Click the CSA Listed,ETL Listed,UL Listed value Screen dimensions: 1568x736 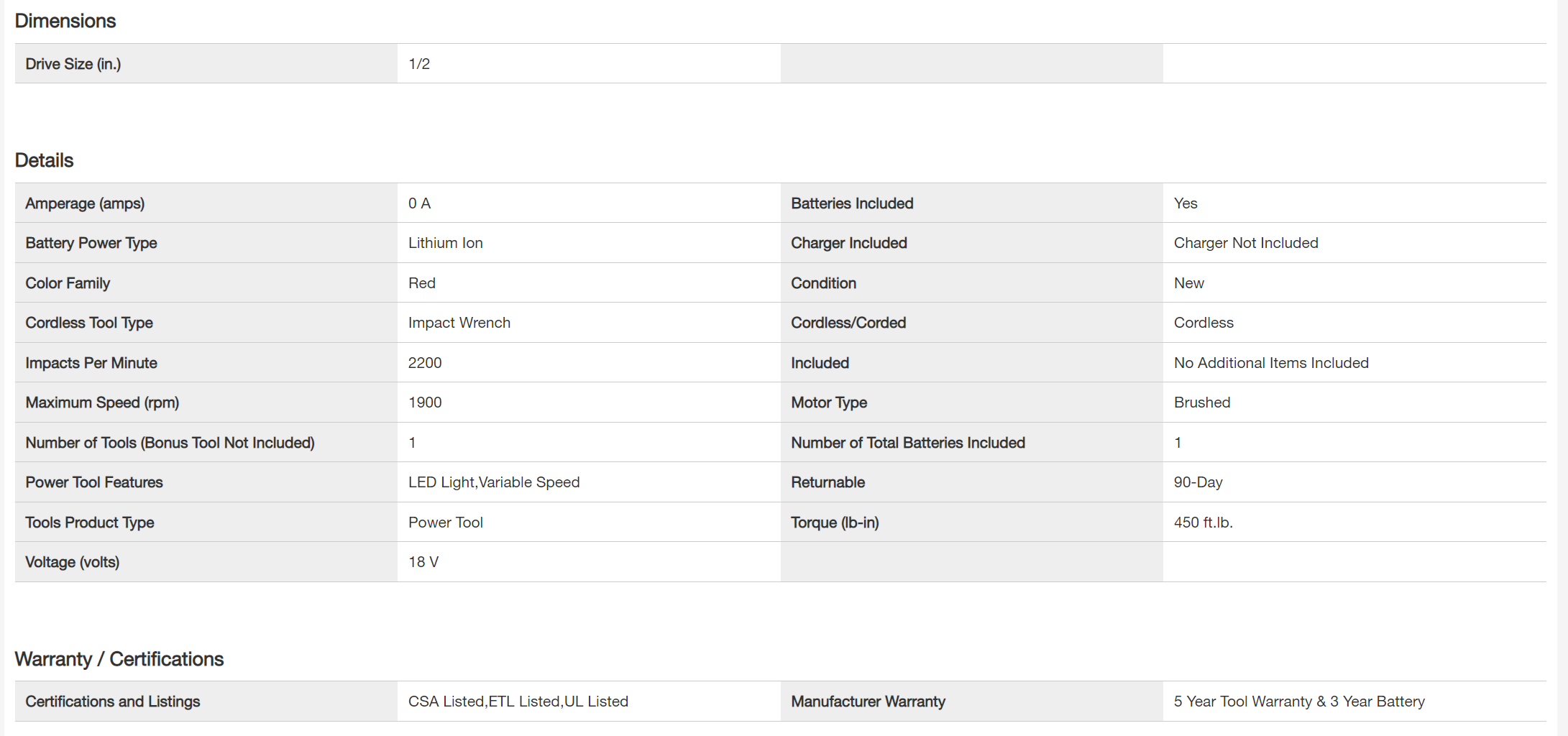pyautogui.click(x=518, y=701)
